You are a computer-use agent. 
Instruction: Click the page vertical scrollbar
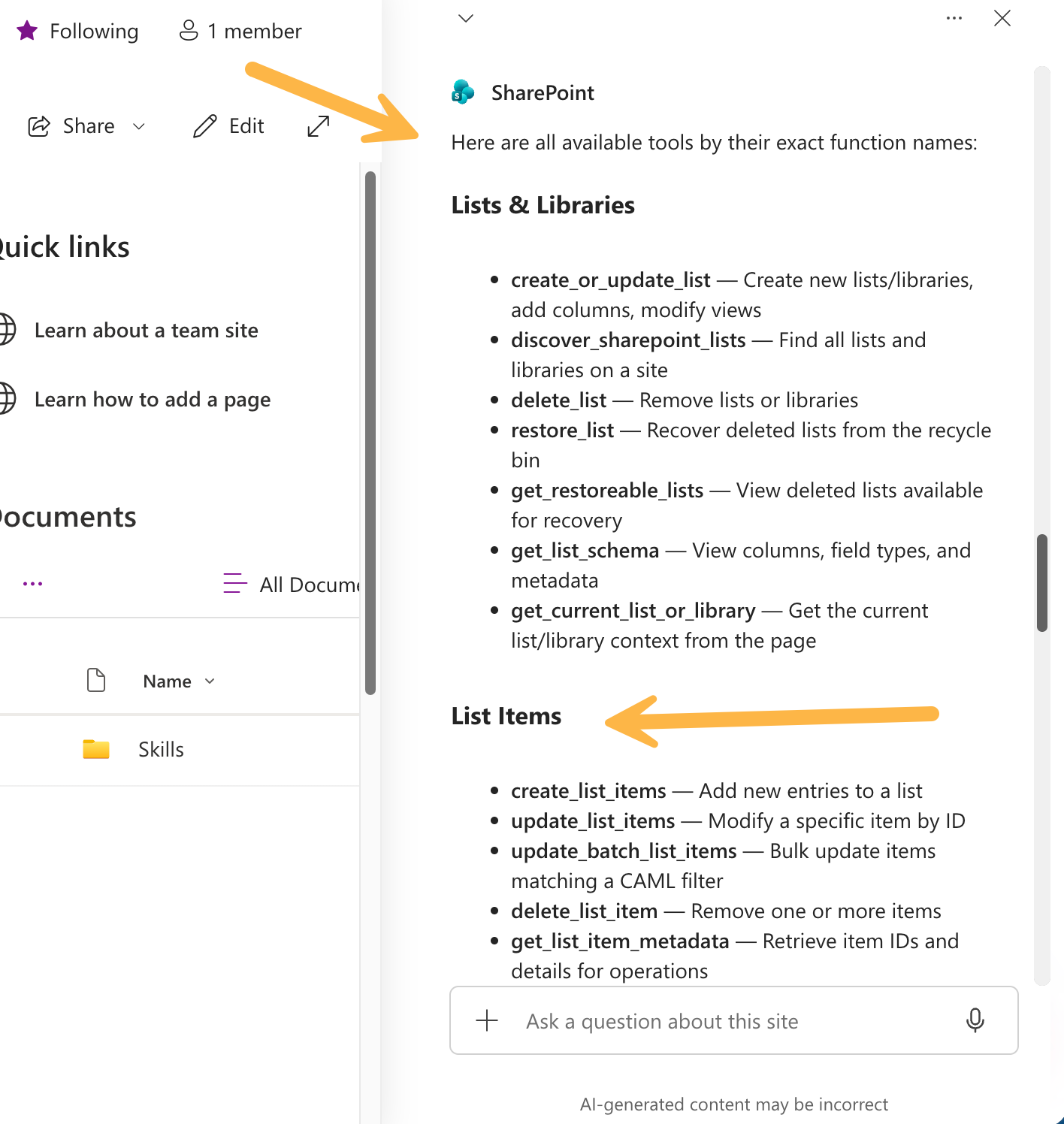coord(370,434)
